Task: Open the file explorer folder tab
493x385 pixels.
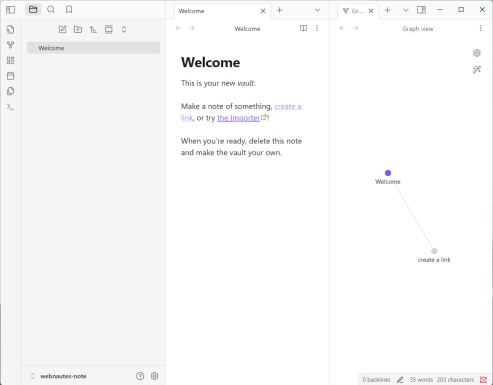Action: (33, 10)
